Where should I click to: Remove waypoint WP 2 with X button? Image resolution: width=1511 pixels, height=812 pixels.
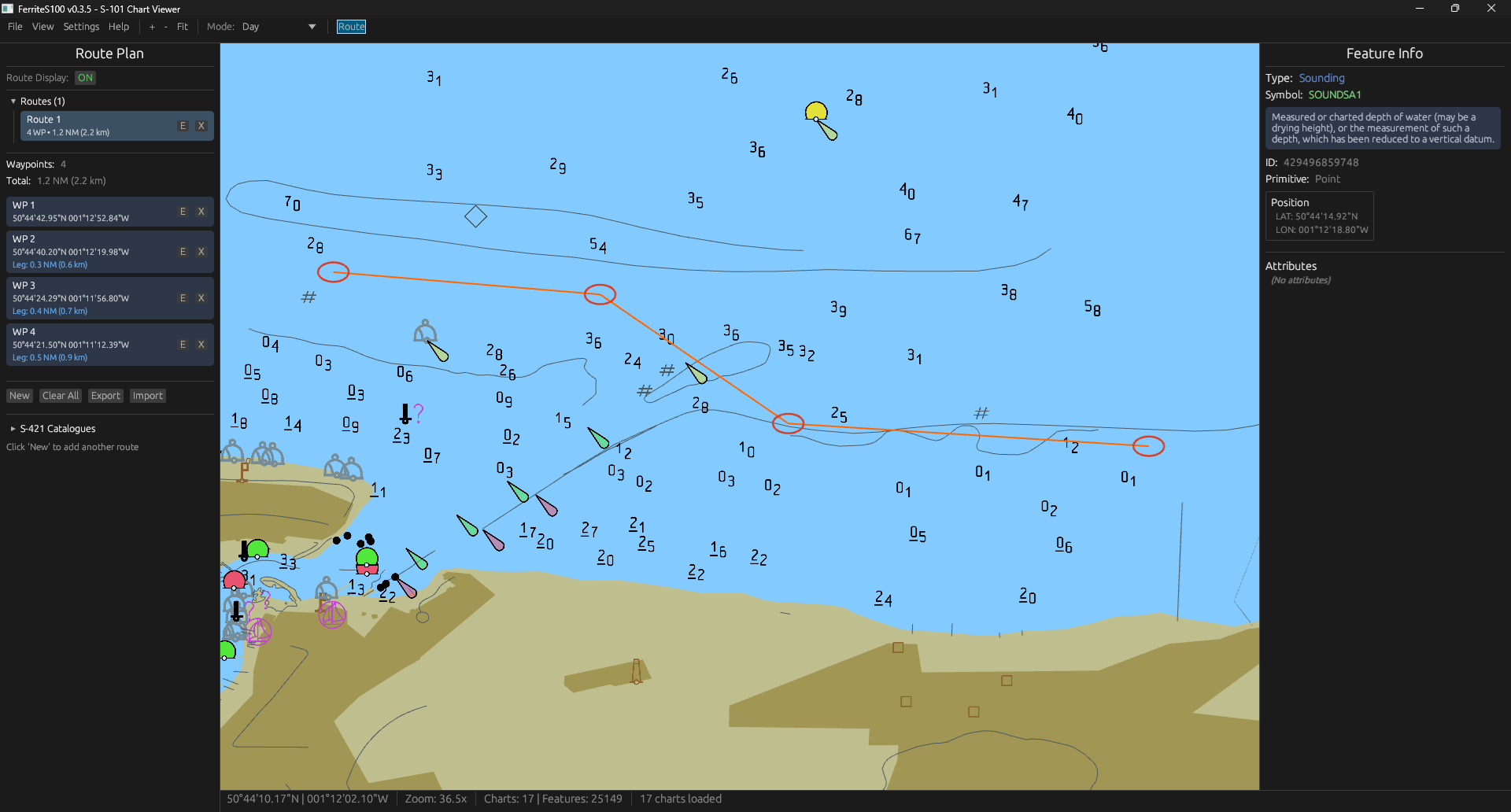[x=201, y=252]
